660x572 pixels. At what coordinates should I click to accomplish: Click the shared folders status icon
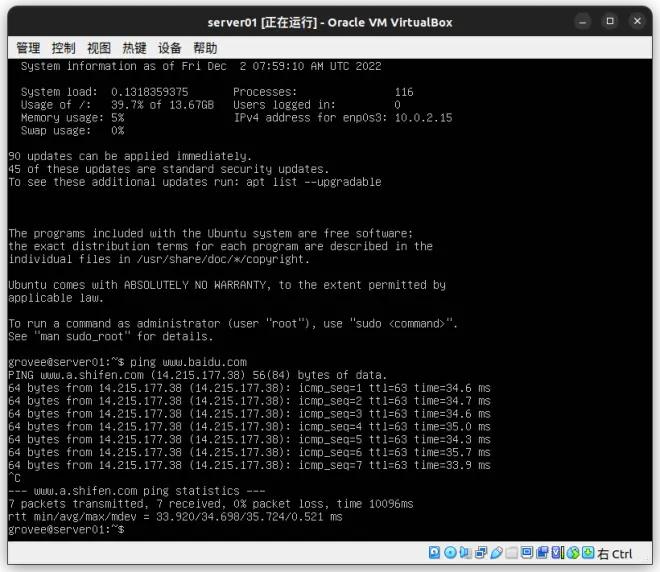(x=511, y=552)
